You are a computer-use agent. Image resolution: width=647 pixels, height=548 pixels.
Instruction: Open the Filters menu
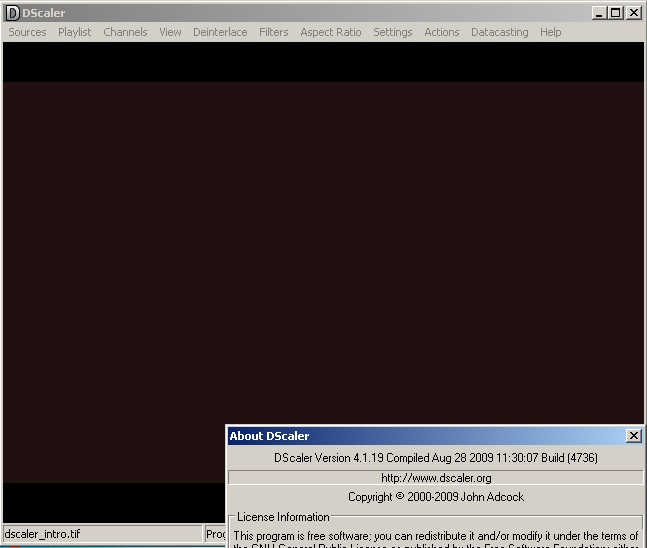[x=274, y=32]
